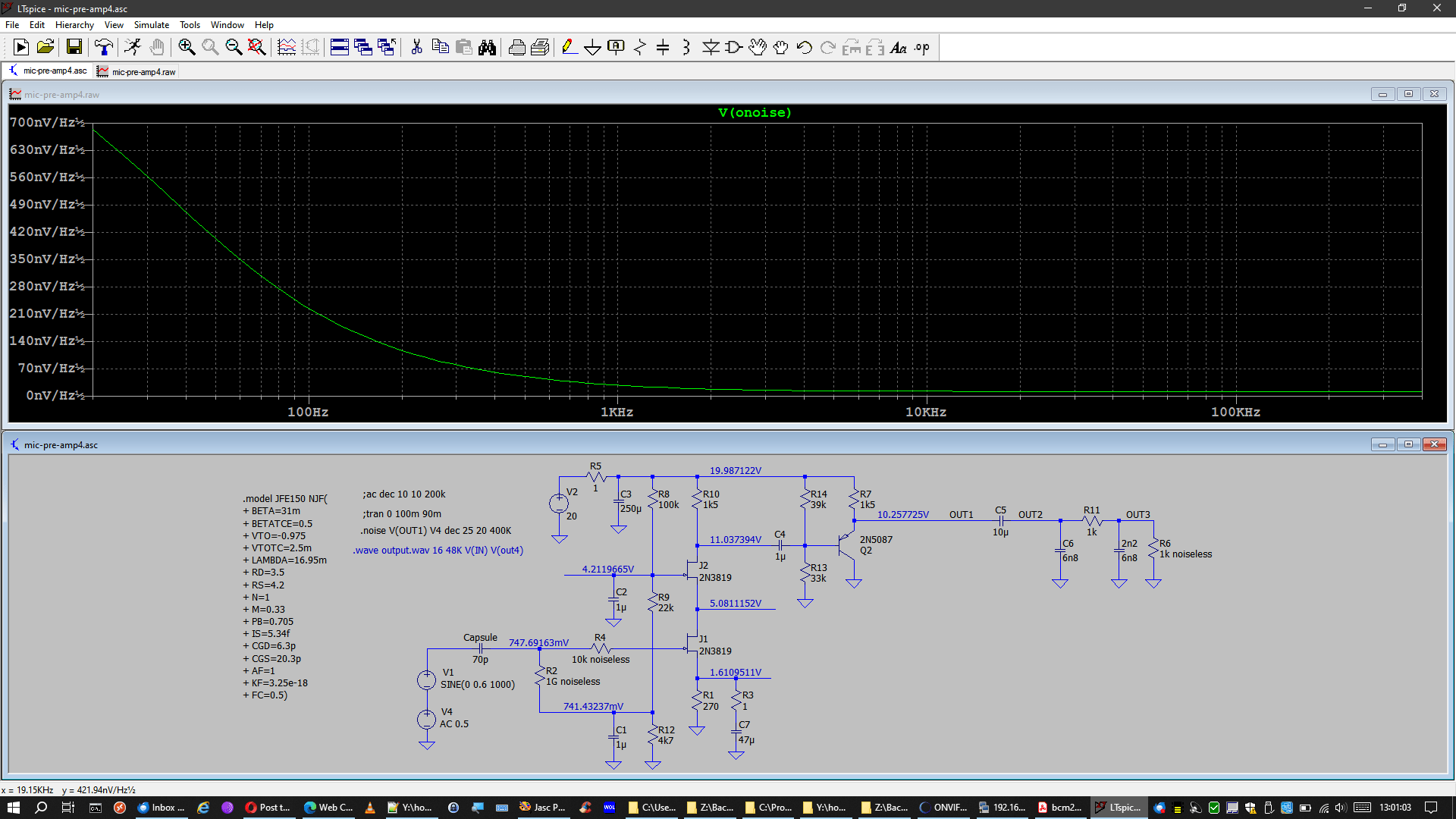Select the Cut scissors tool
This screenshot has height=819, width=1456.
pos(416,47)
